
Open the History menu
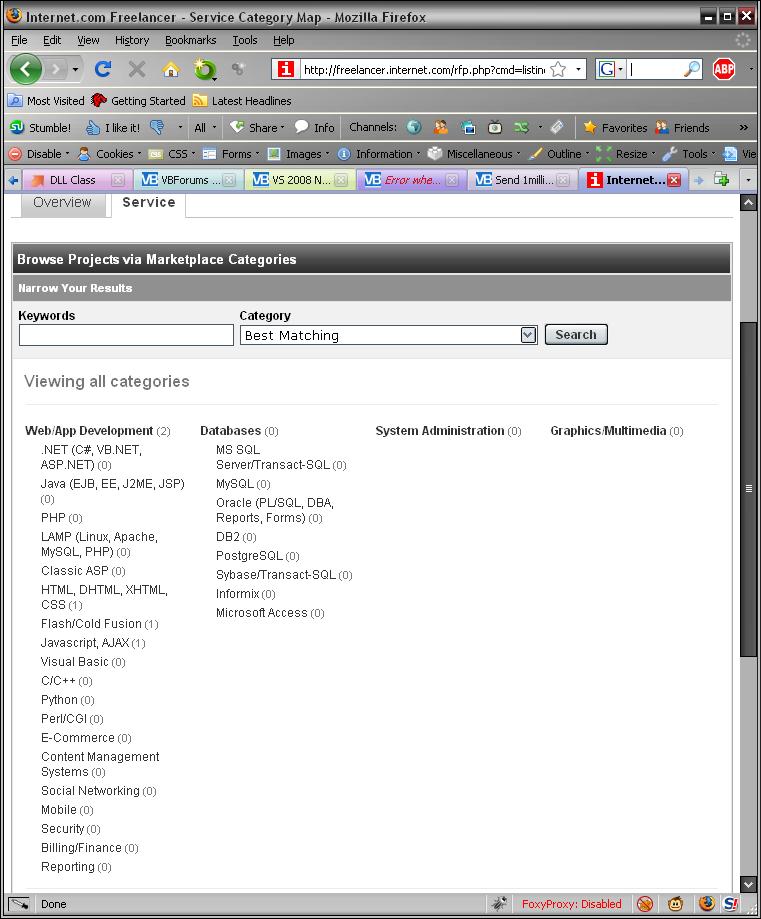pos(132,40)
